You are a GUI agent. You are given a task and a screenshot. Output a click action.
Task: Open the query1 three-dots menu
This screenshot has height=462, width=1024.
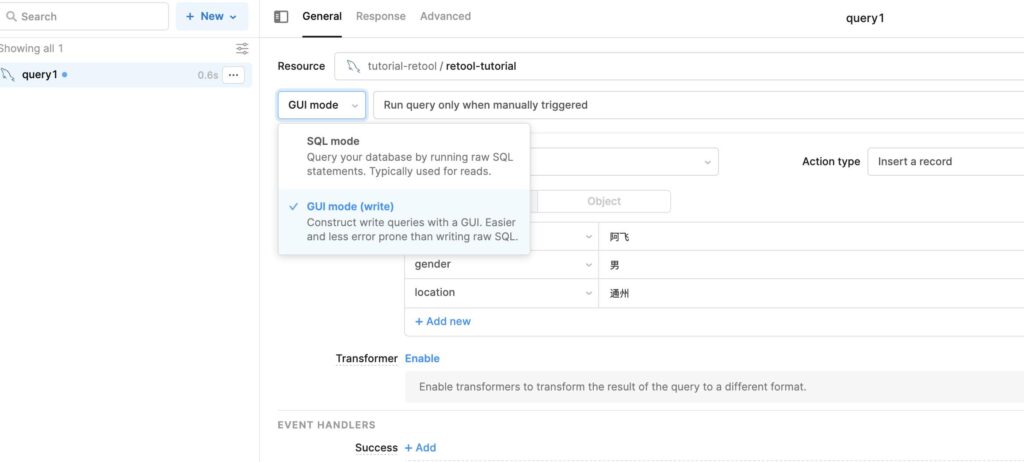point(233,75)
